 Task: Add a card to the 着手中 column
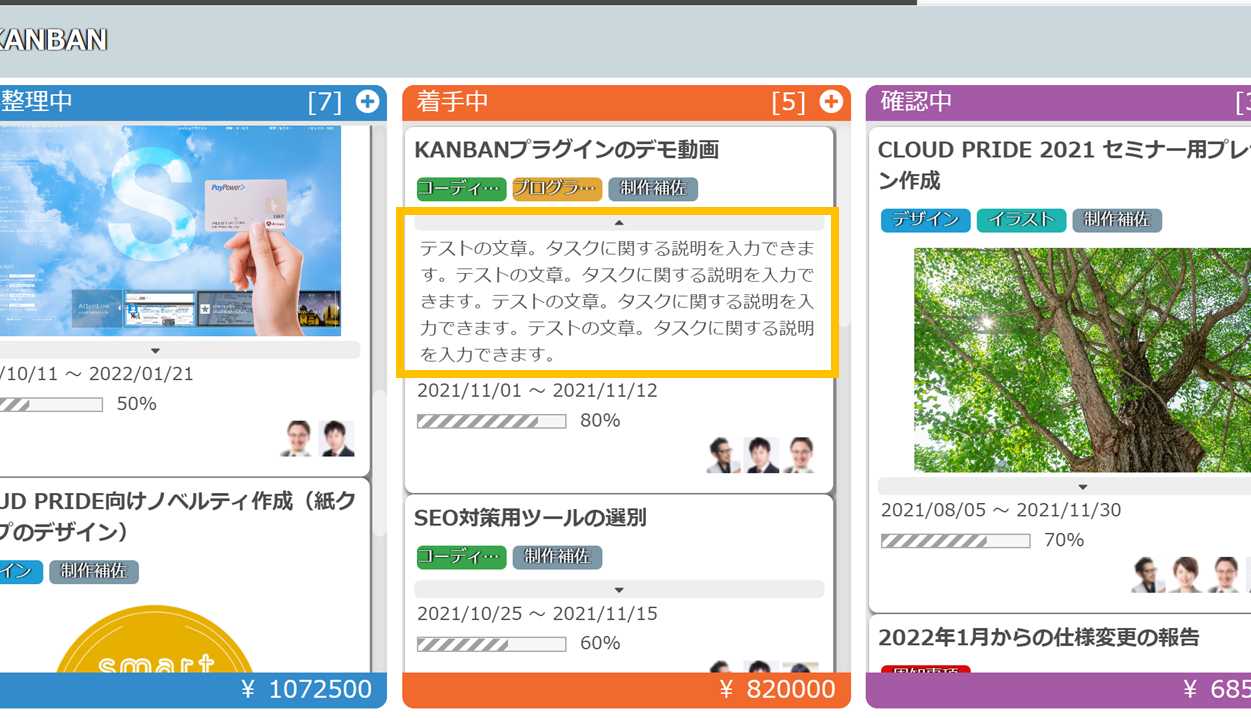(831, 101)
